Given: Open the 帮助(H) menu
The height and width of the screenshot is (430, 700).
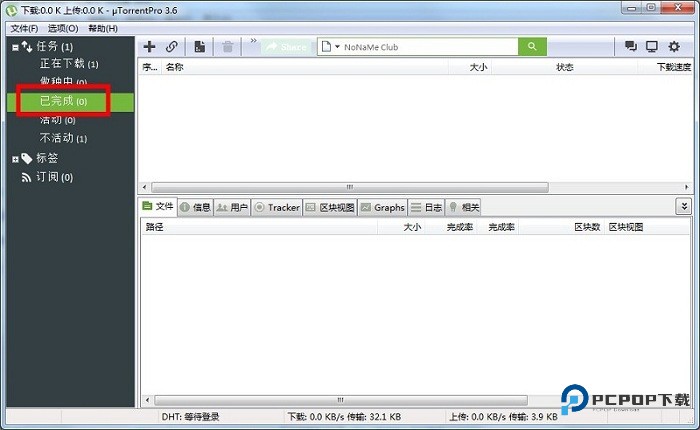Looking at the screenshot, I should click(x=103, y=29).
